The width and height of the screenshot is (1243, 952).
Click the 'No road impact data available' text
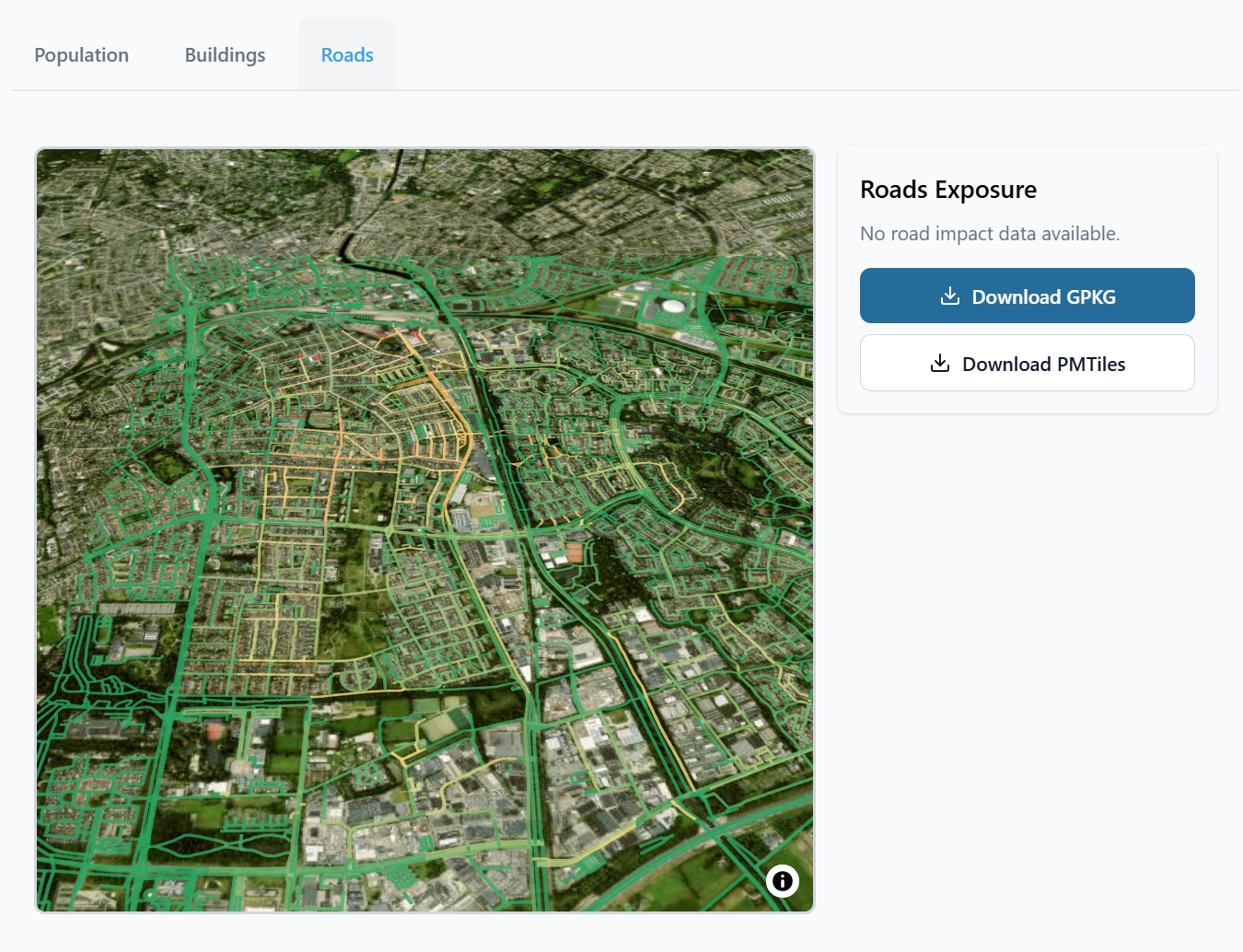[989, 234]
